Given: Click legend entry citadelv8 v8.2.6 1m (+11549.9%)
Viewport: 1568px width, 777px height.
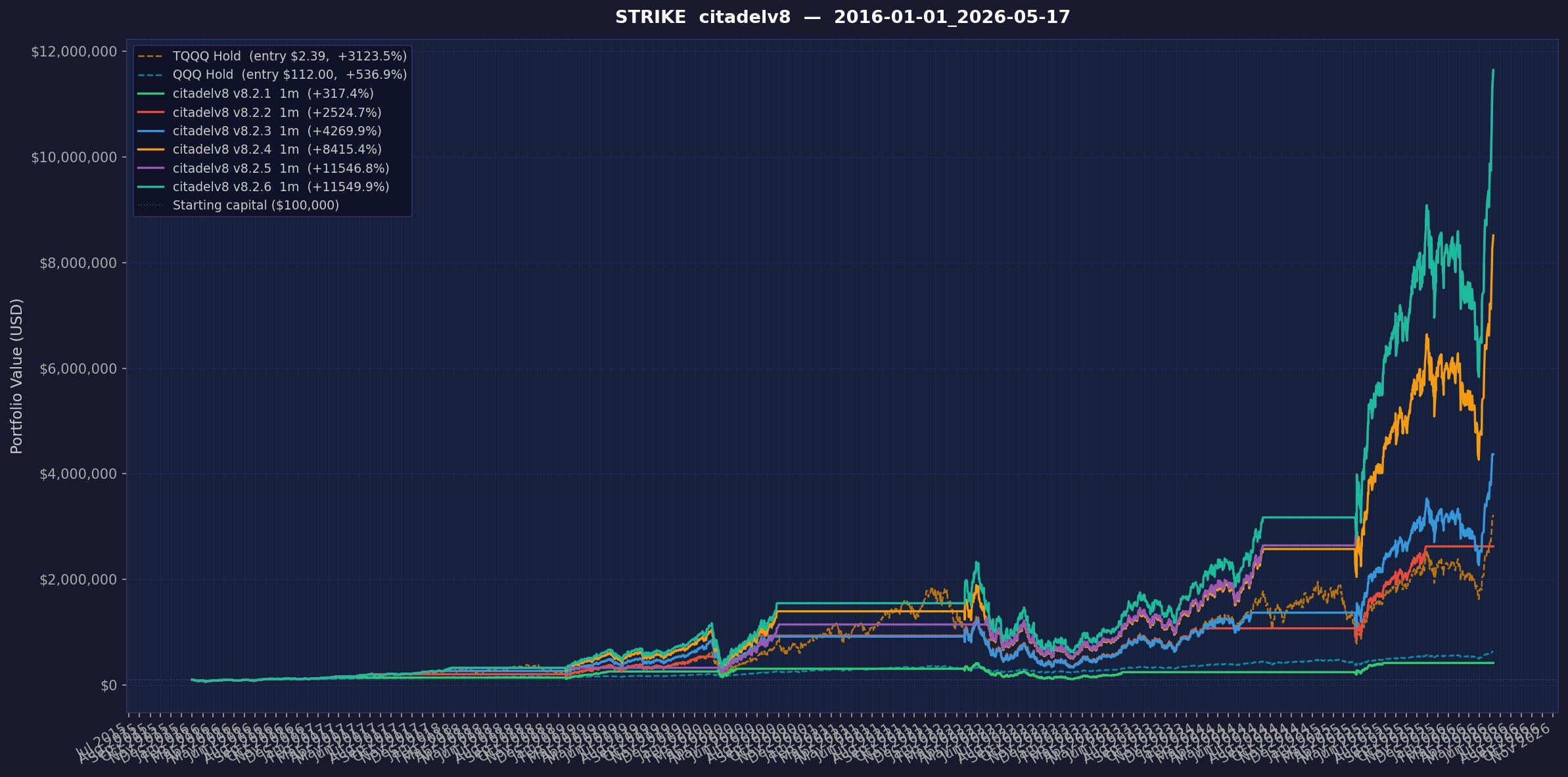Looking at the screenshot, I should coord(264,187).
